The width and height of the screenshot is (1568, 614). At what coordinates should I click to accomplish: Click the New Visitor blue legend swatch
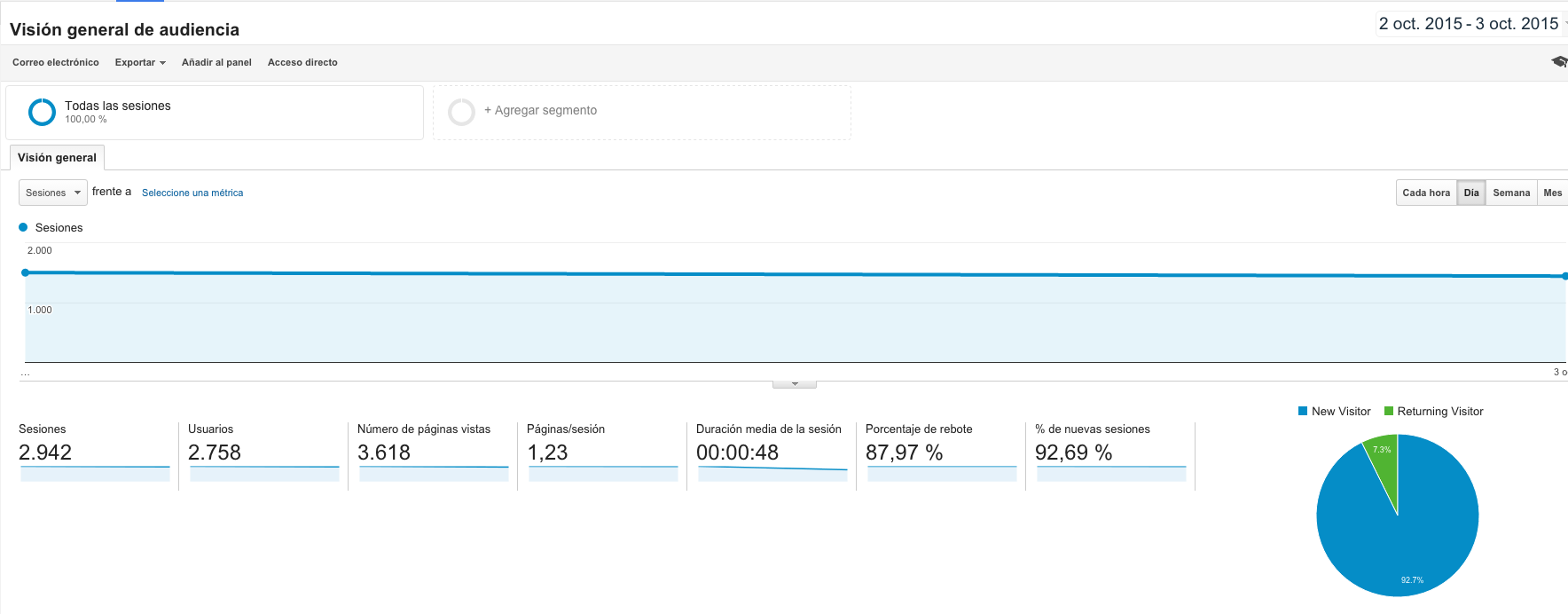pos(1303,411)
